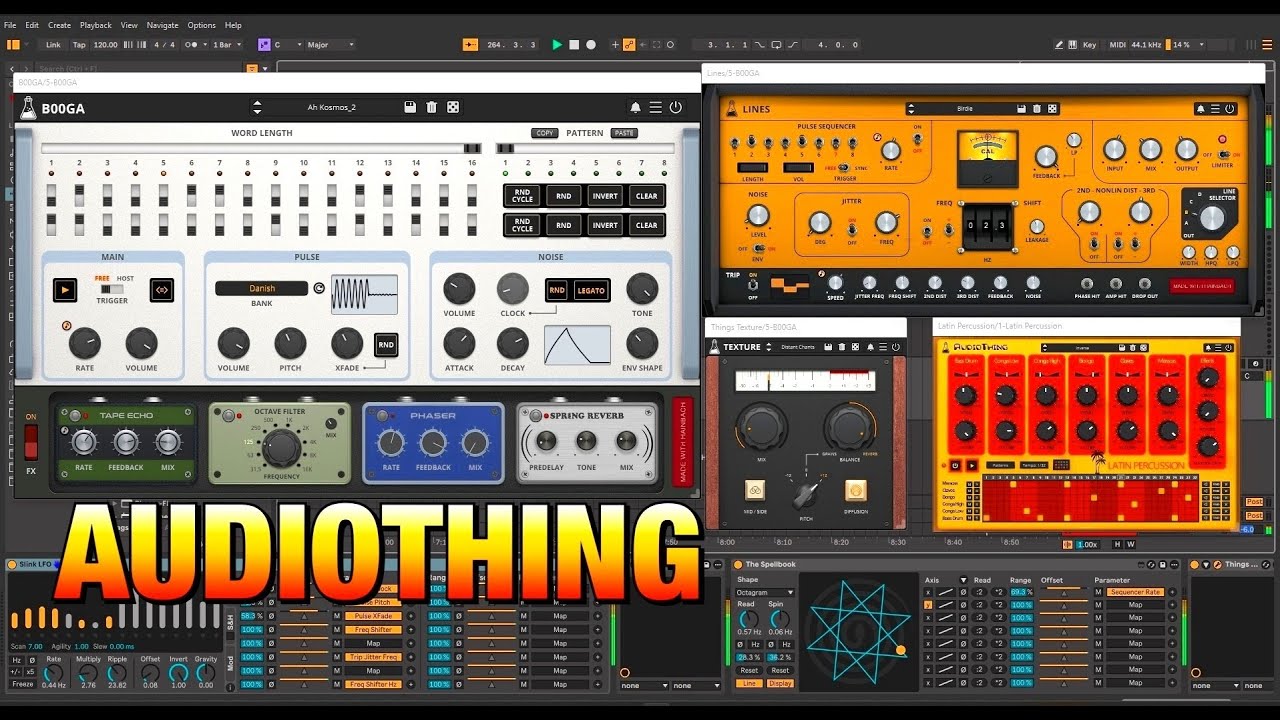Screen dimensions: 1280x720
Task: Click the Copy pattern button in B00GA
Action: [x=545, y=133]
